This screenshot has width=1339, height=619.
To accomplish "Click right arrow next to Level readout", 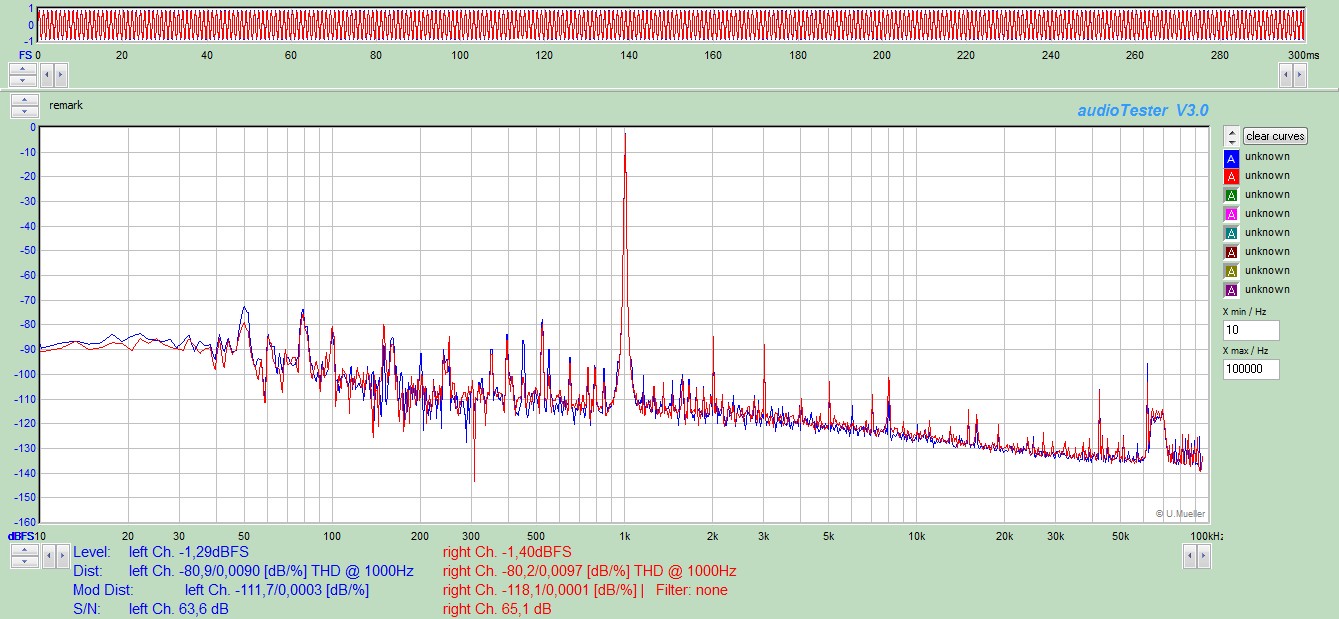I will click(x=60, y=557).
